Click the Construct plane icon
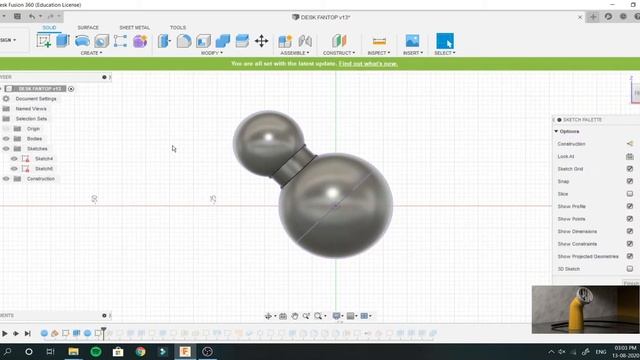This screenshot has height=360, width=640. 339,41
